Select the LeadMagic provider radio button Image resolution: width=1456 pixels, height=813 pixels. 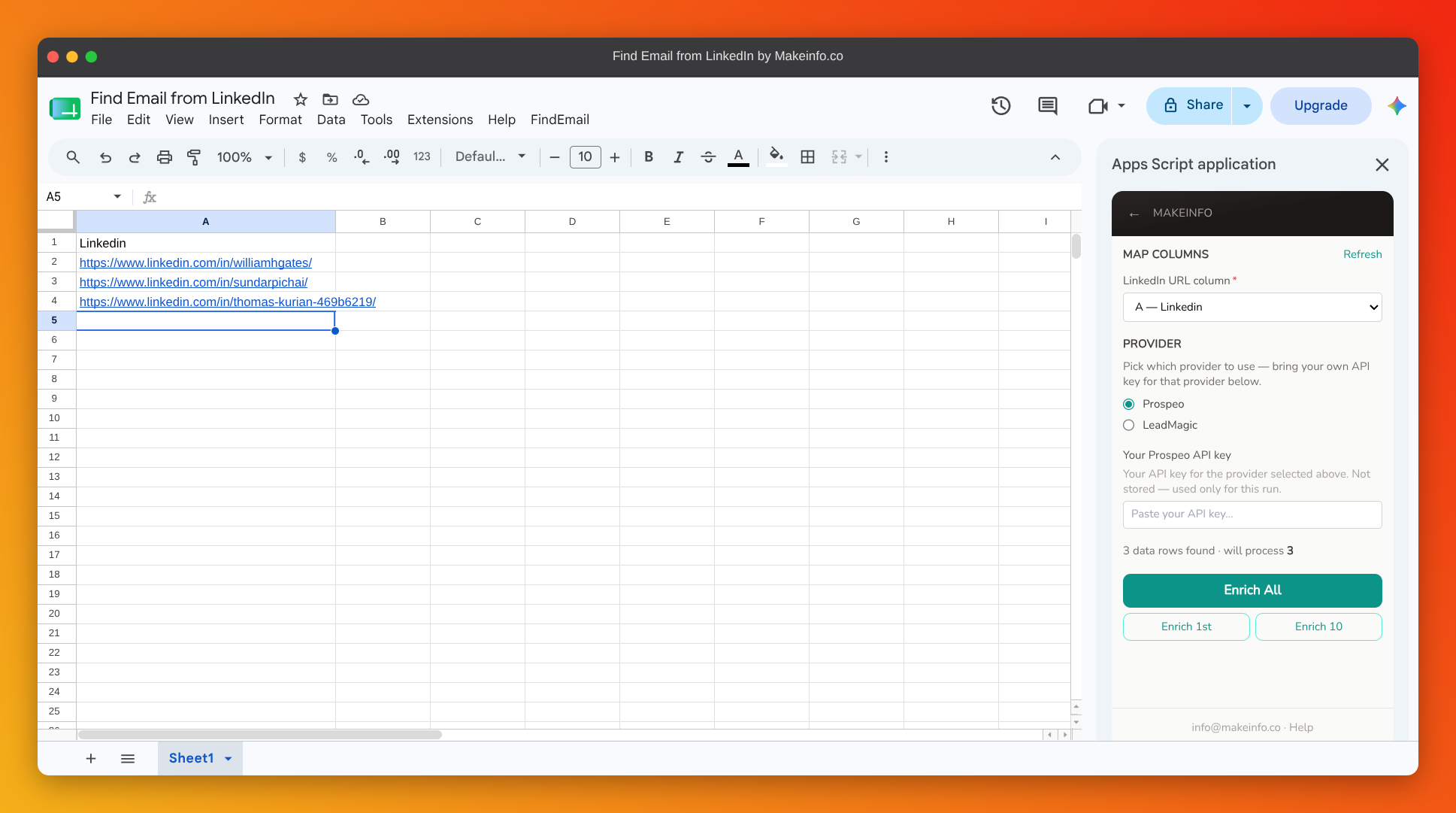click(1128, 425)
